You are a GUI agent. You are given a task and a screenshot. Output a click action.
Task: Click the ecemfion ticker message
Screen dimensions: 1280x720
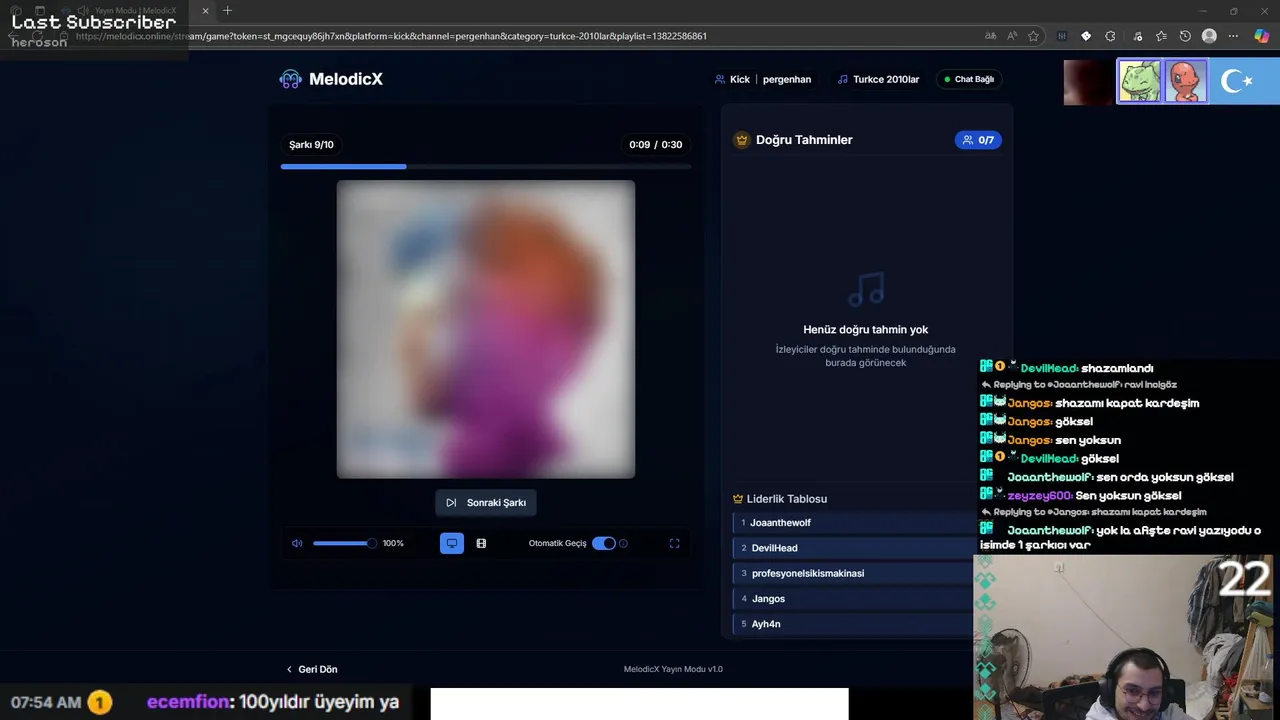coord(273,702)
